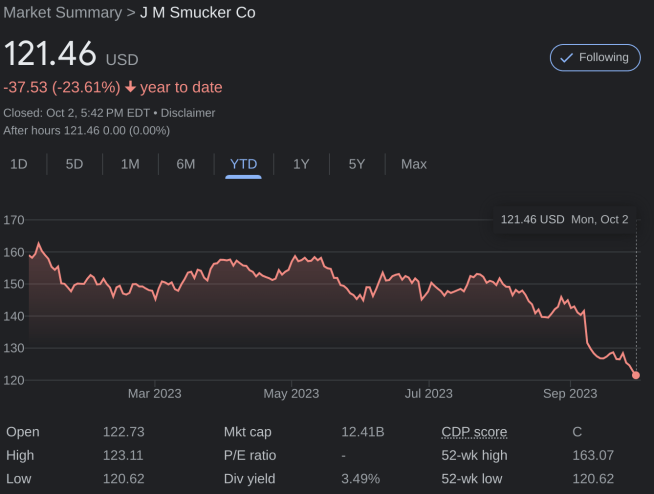654x494 pixels.
Task: Click the 52-wk high value 163.07
Action: point(593,455)
